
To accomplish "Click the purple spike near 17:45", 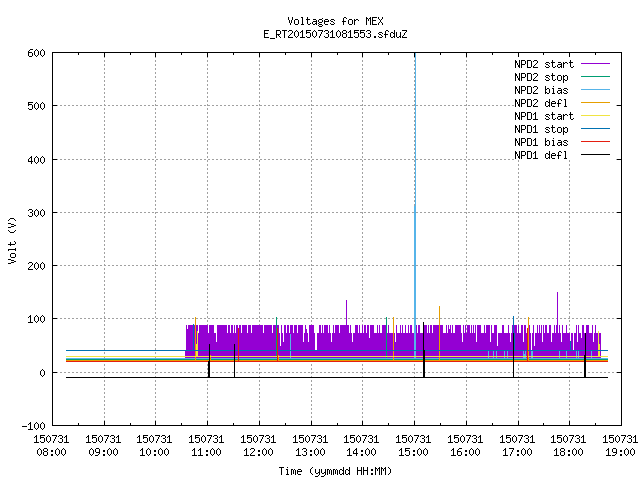I will point(558,309).
